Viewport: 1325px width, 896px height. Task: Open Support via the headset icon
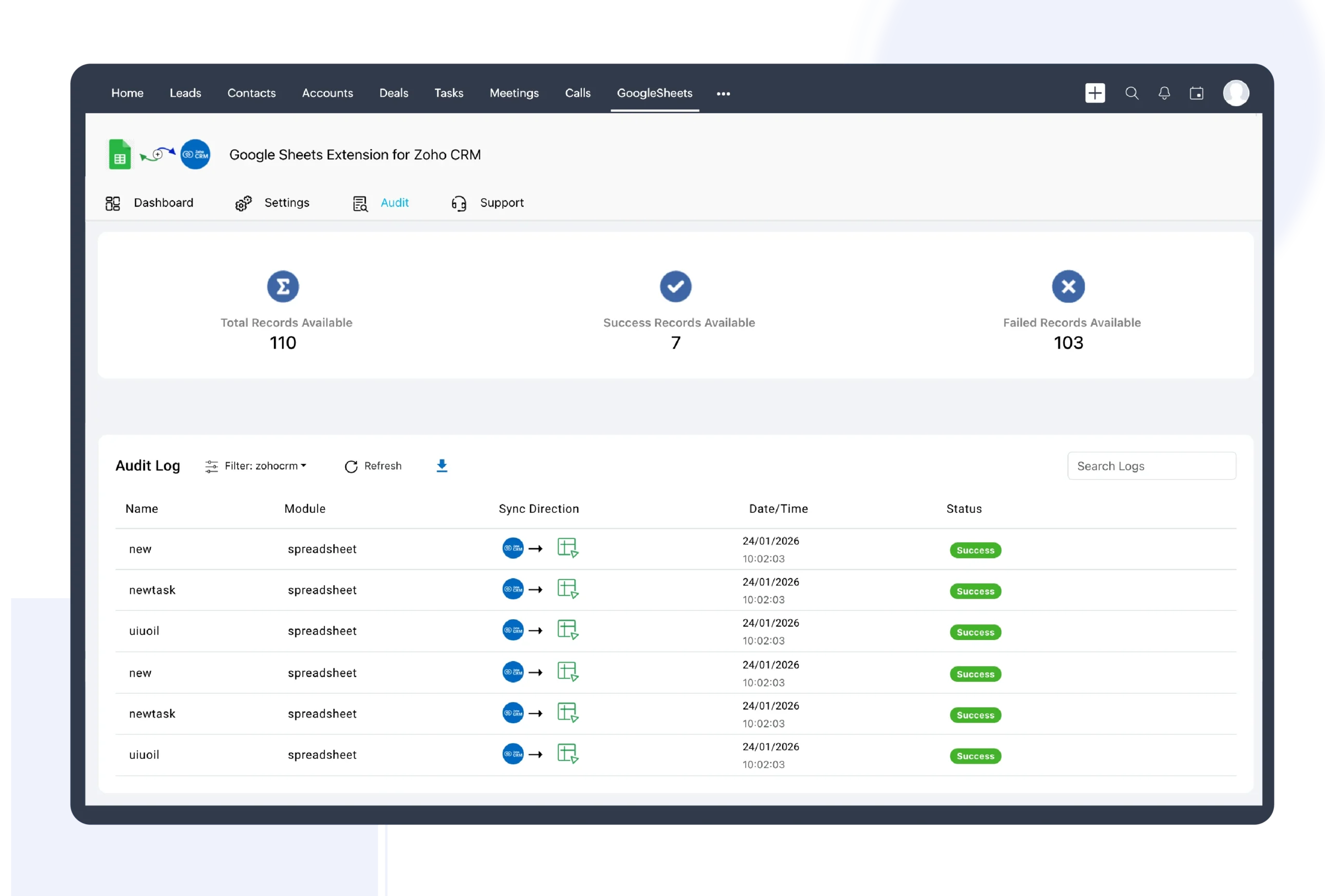459,203
